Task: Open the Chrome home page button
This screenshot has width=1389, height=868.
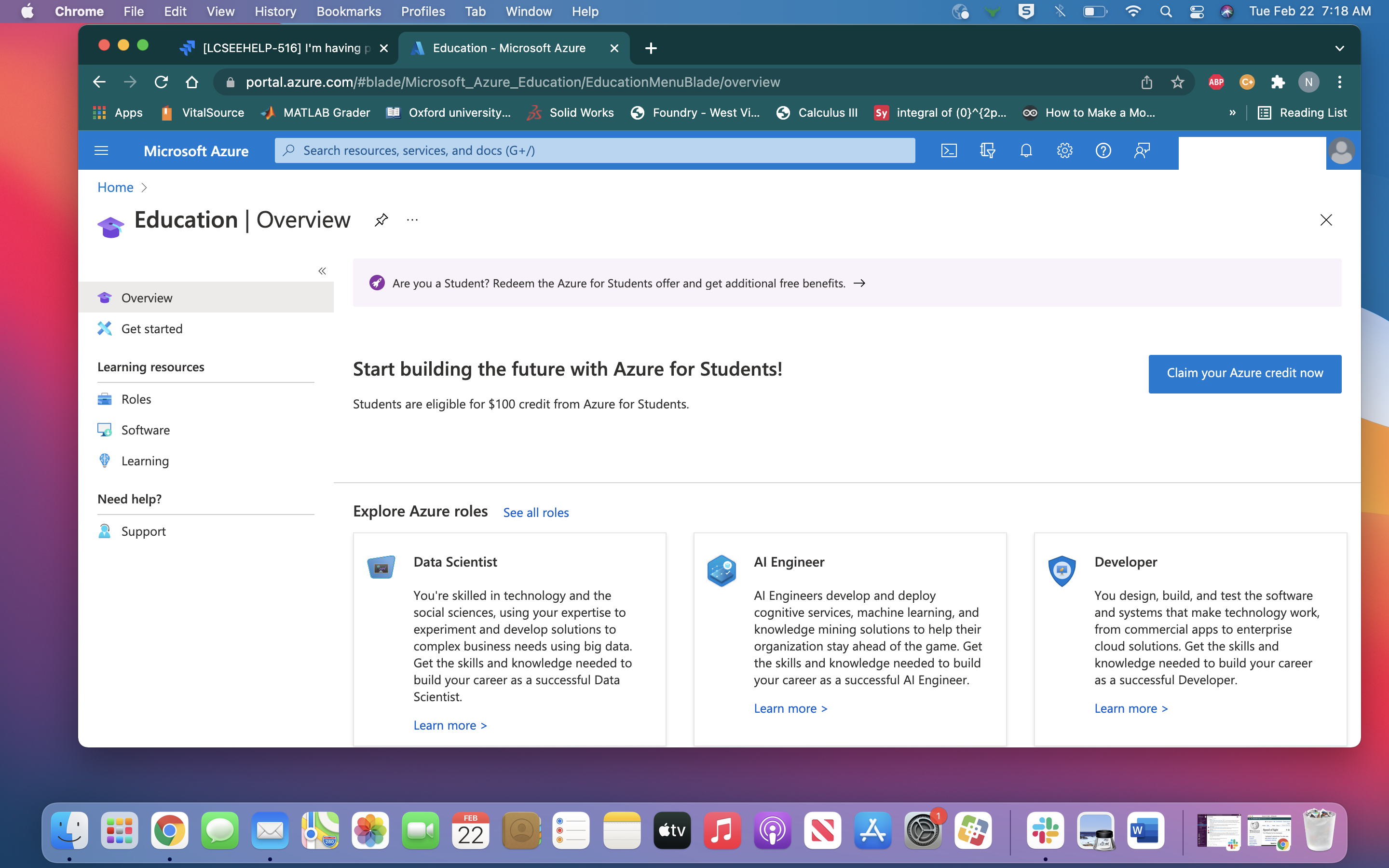Action: 192,82
